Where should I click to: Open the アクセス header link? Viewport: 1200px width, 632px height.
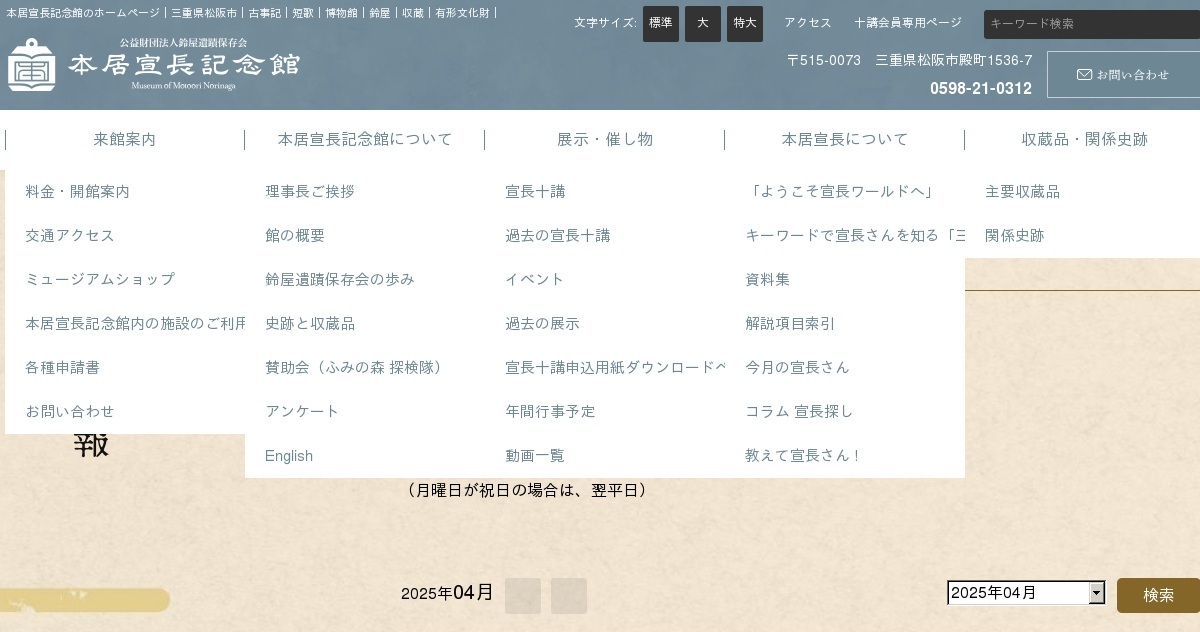(807, 23)
